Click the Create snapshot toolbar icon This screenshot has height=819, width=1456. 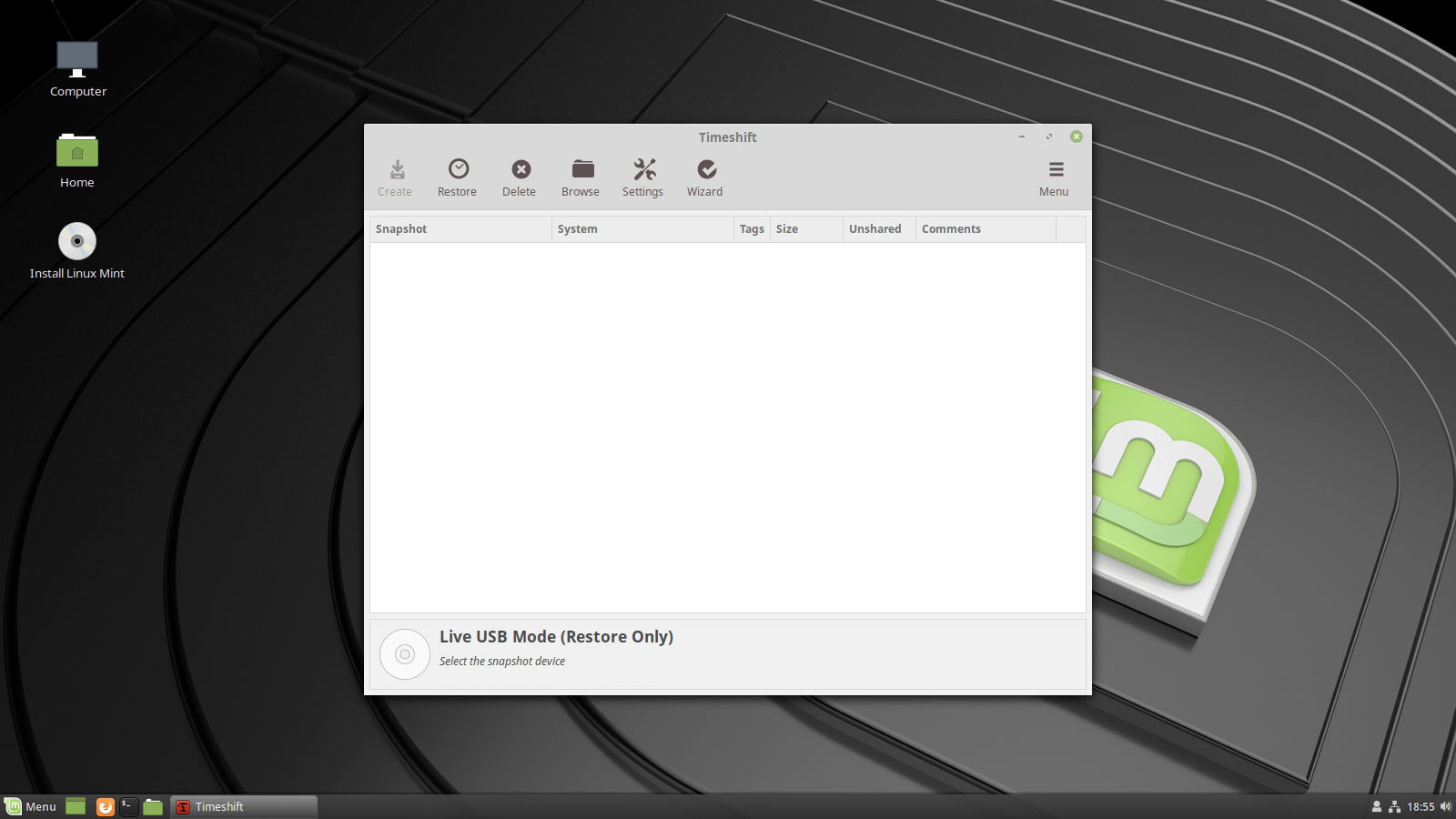tap(395, 178)
